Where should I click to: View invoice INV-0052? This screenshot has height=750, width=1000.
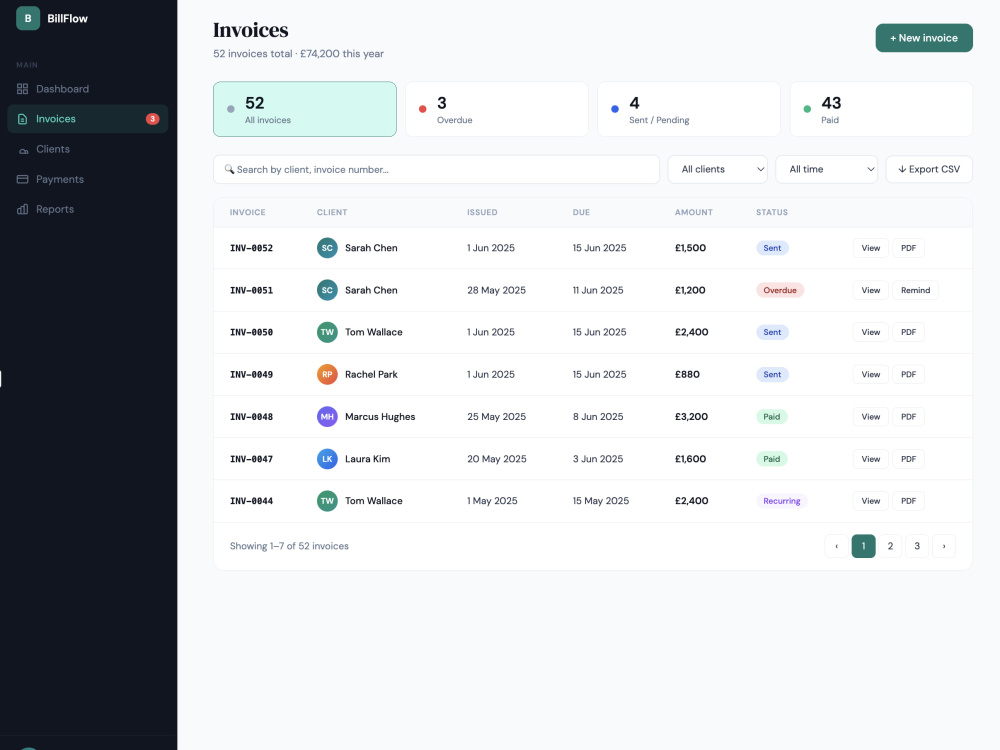(871, 248)
